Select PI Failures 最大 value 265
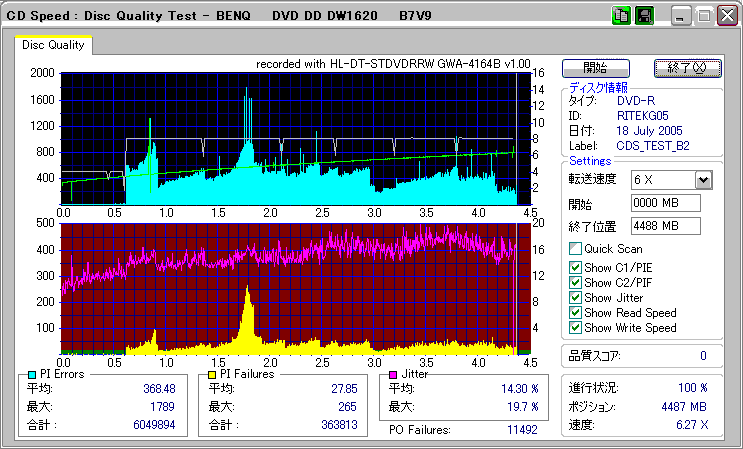This screenshot has height=449, width=743. click(x=347, y=407)
